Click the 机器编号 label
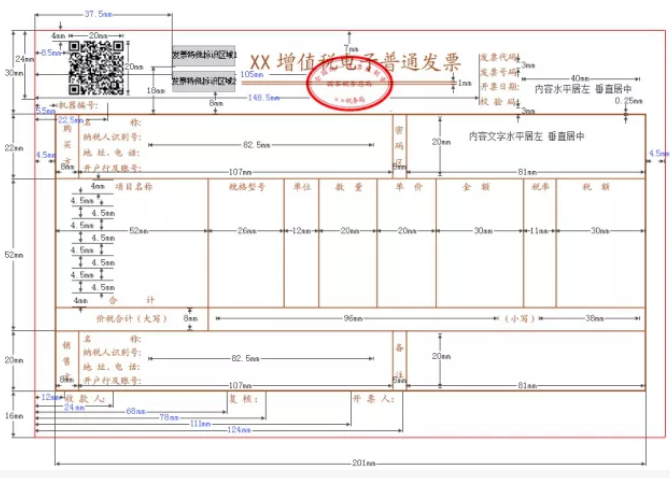Viewport: 670px width, 478px height. coord(78,104)
